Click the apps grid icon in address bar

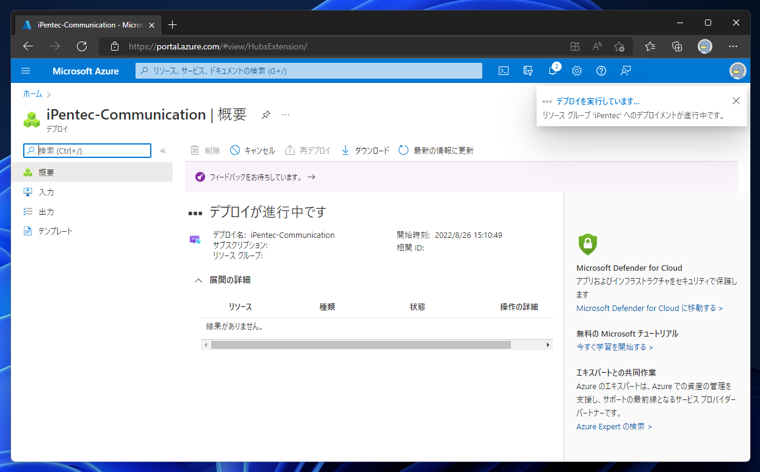point(575,47)
